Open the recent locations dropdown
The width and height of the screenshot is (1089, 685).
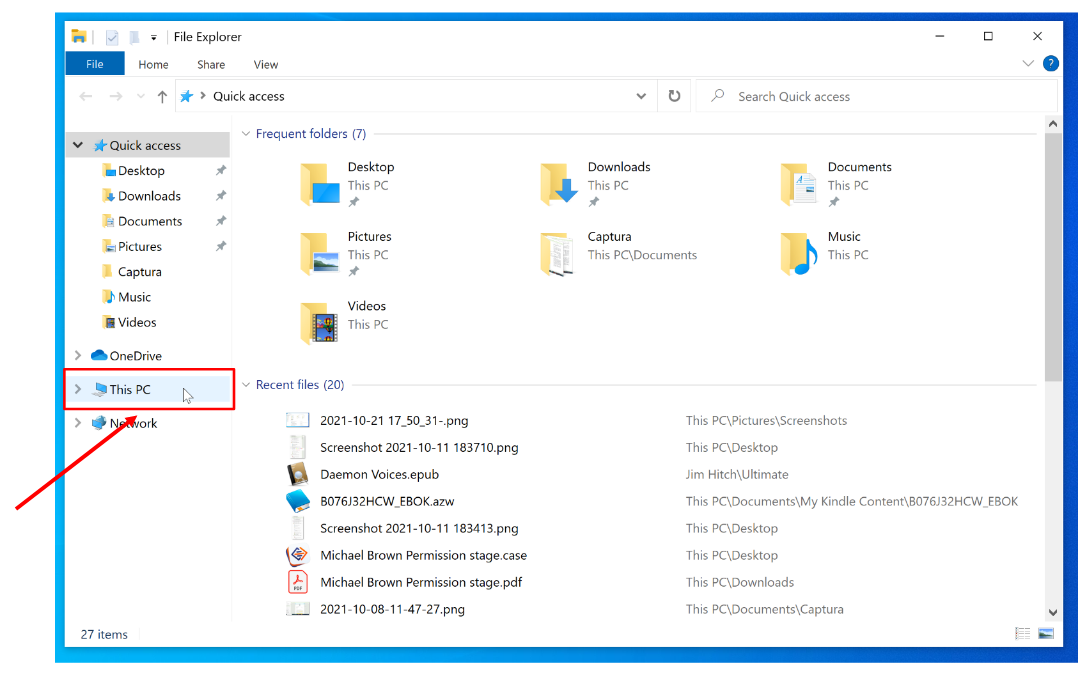141,97
